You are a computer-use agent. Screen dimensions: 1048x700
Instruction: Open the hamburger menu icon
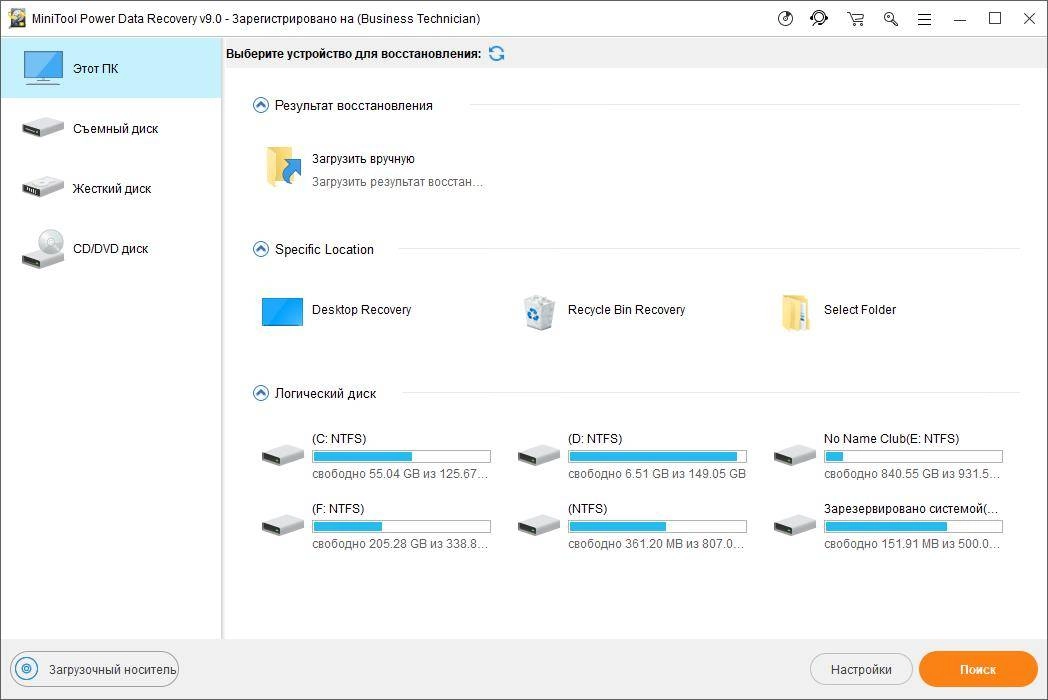click(x=924, y=19)
